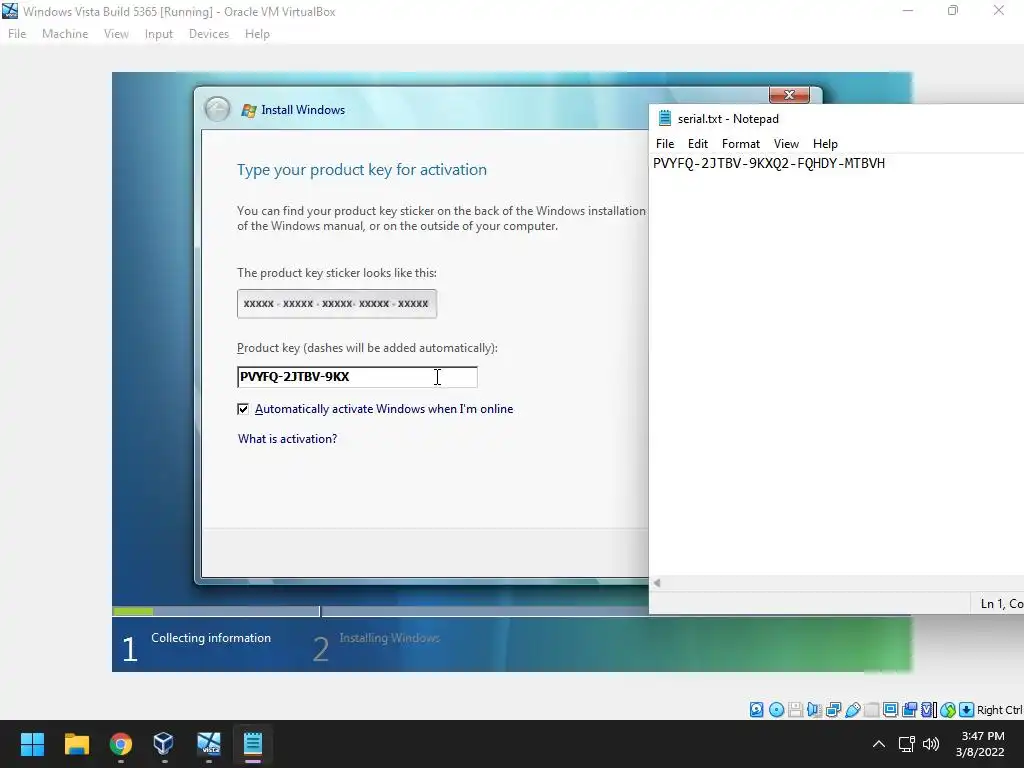Open volume control in system tray
1024x768 pixels.
click(x=931, y=743)
